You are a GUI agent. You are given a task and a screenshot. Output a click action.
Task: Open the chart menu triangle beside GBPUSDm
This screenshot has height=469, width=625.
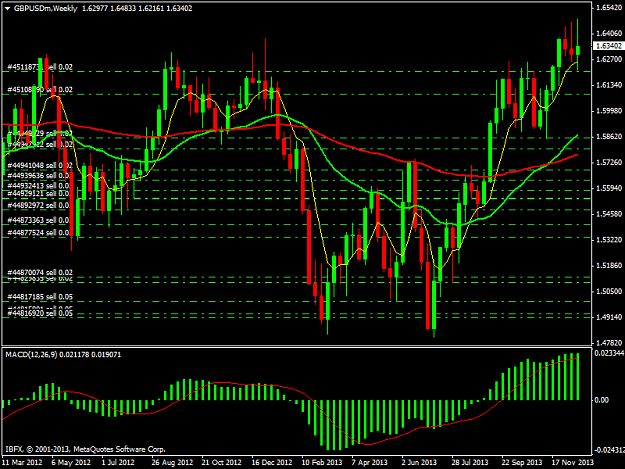point(7,8)
